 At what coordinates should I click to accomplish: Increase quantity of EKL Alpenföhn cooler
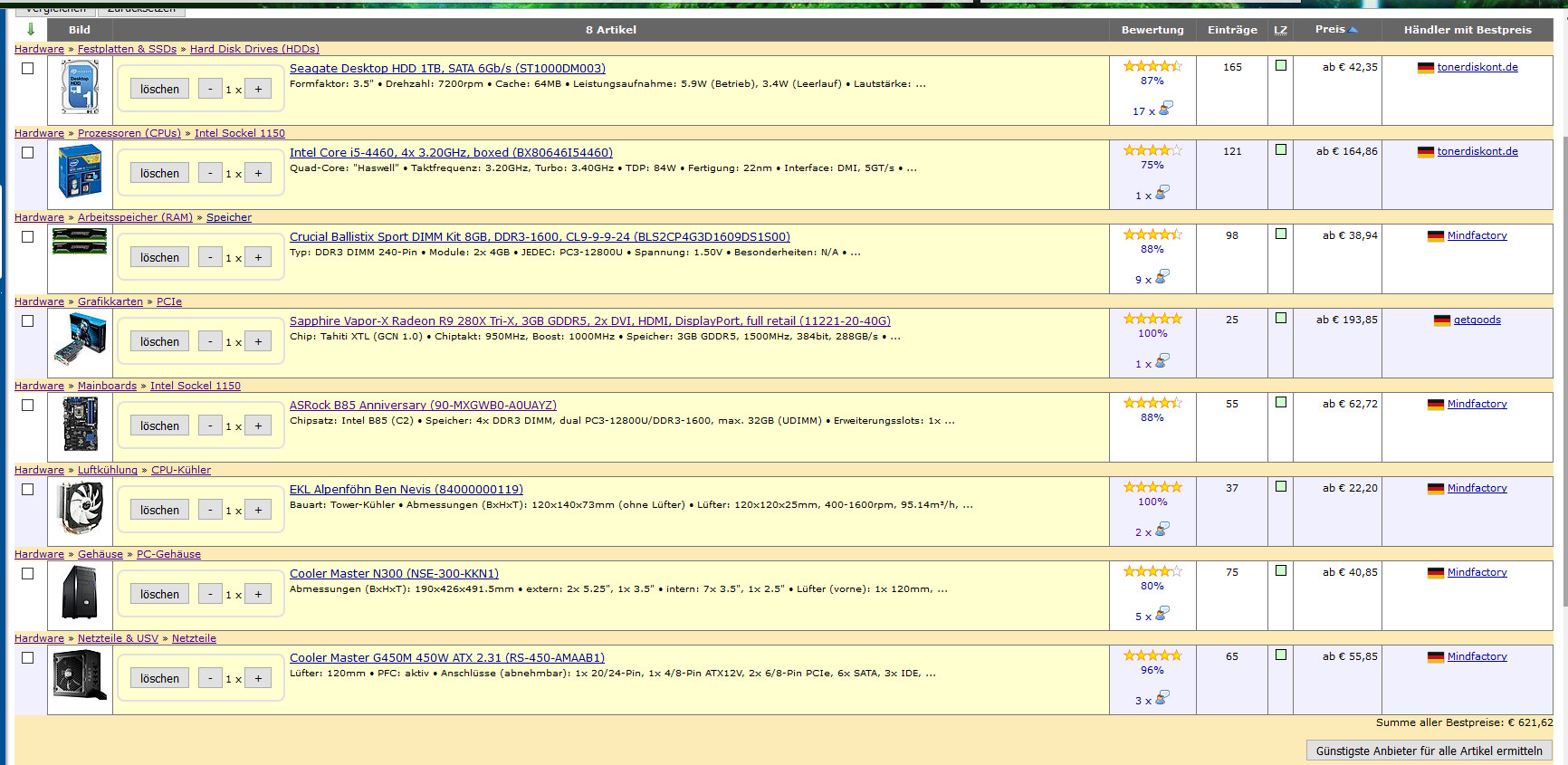coord(258,510)
